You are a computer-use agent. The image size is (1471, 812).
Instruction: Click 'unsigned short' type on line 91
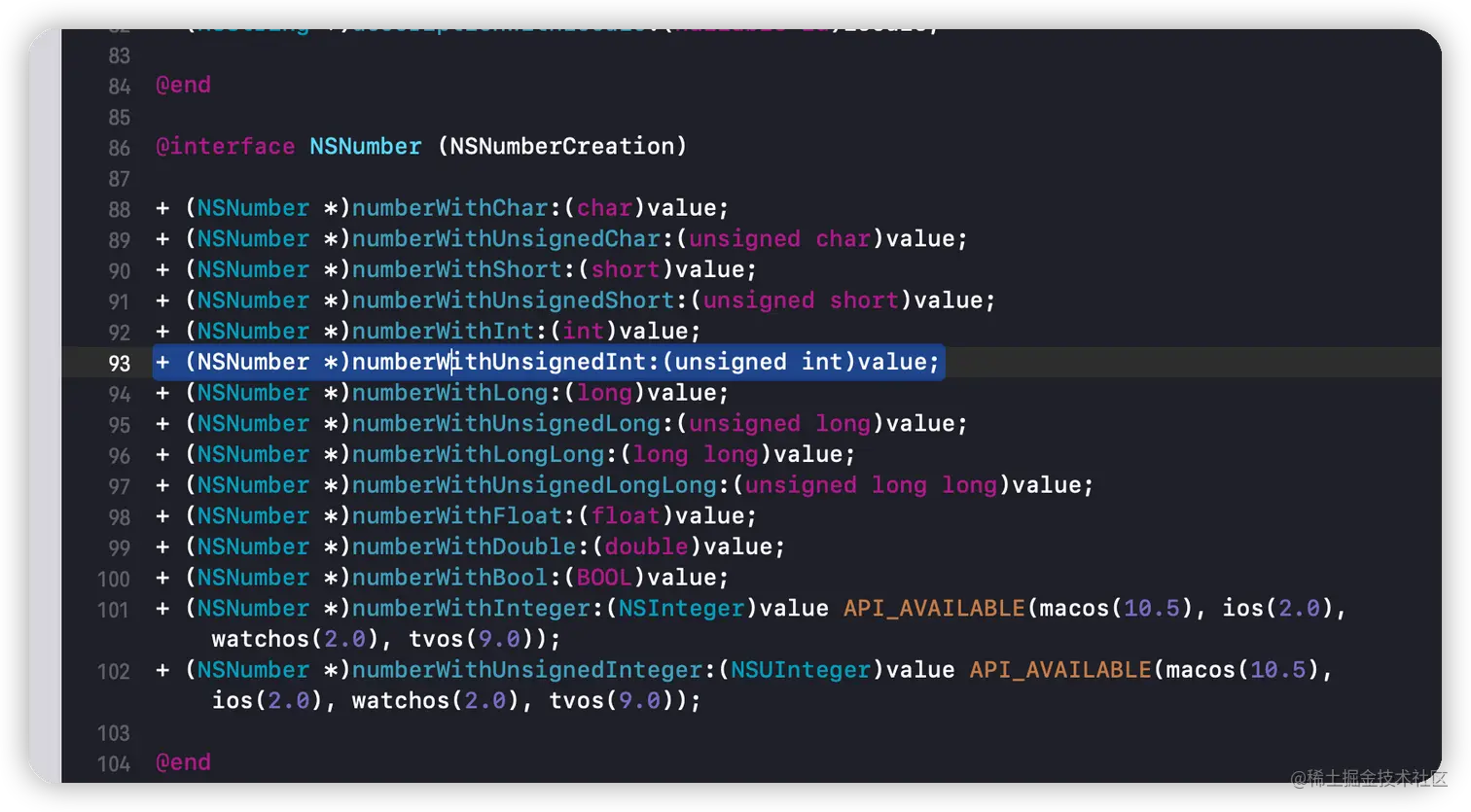click(x=801, y=300)
